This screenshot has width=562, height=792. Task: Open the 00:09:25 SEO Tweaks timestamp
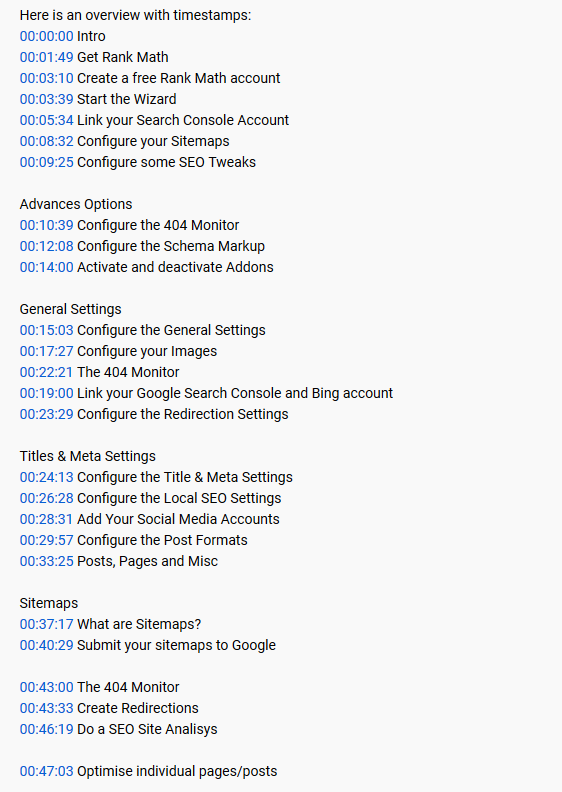coord(46,162)
